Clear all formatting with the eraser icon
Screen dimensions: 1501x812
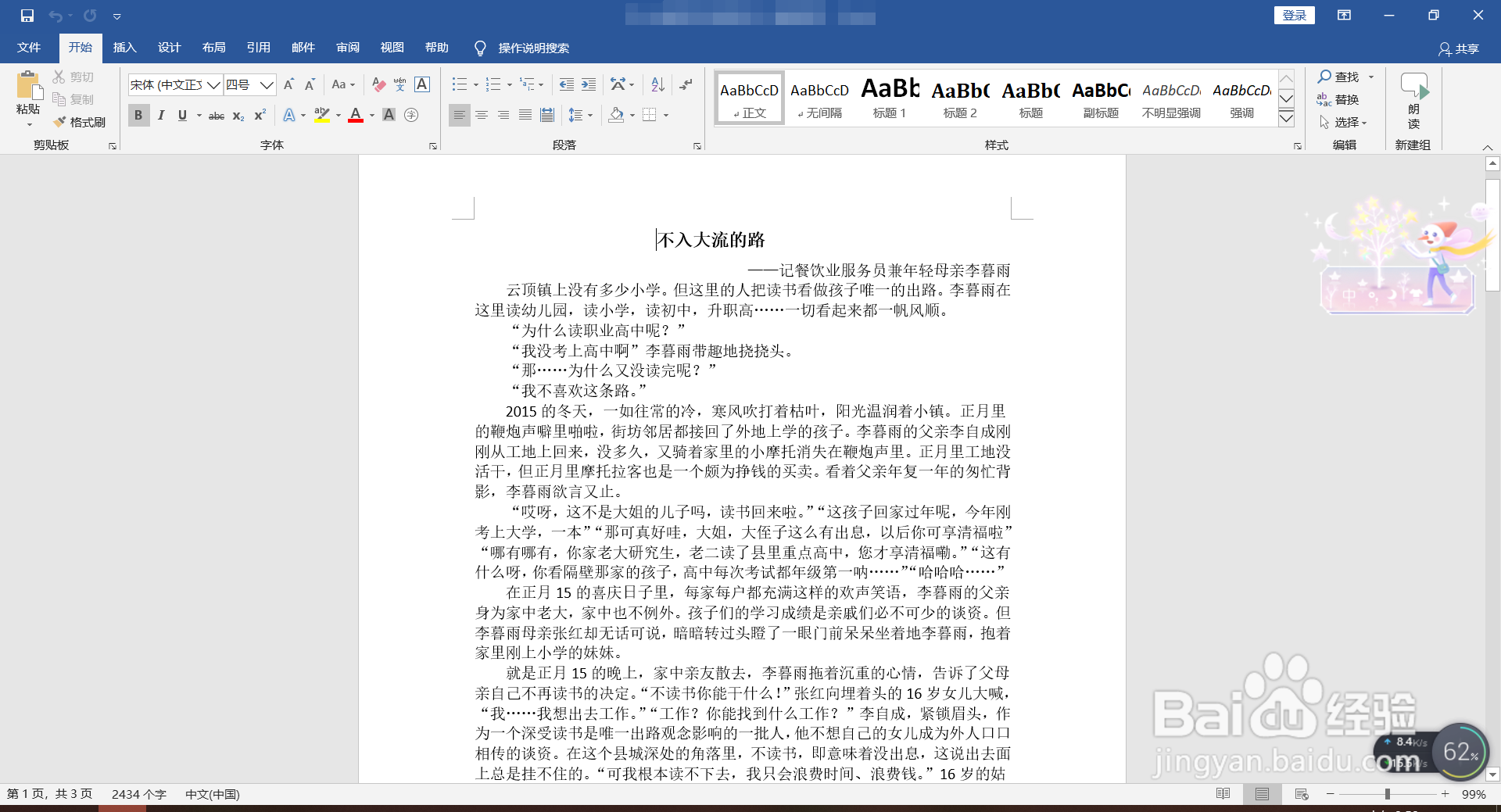tap(378, 84)
